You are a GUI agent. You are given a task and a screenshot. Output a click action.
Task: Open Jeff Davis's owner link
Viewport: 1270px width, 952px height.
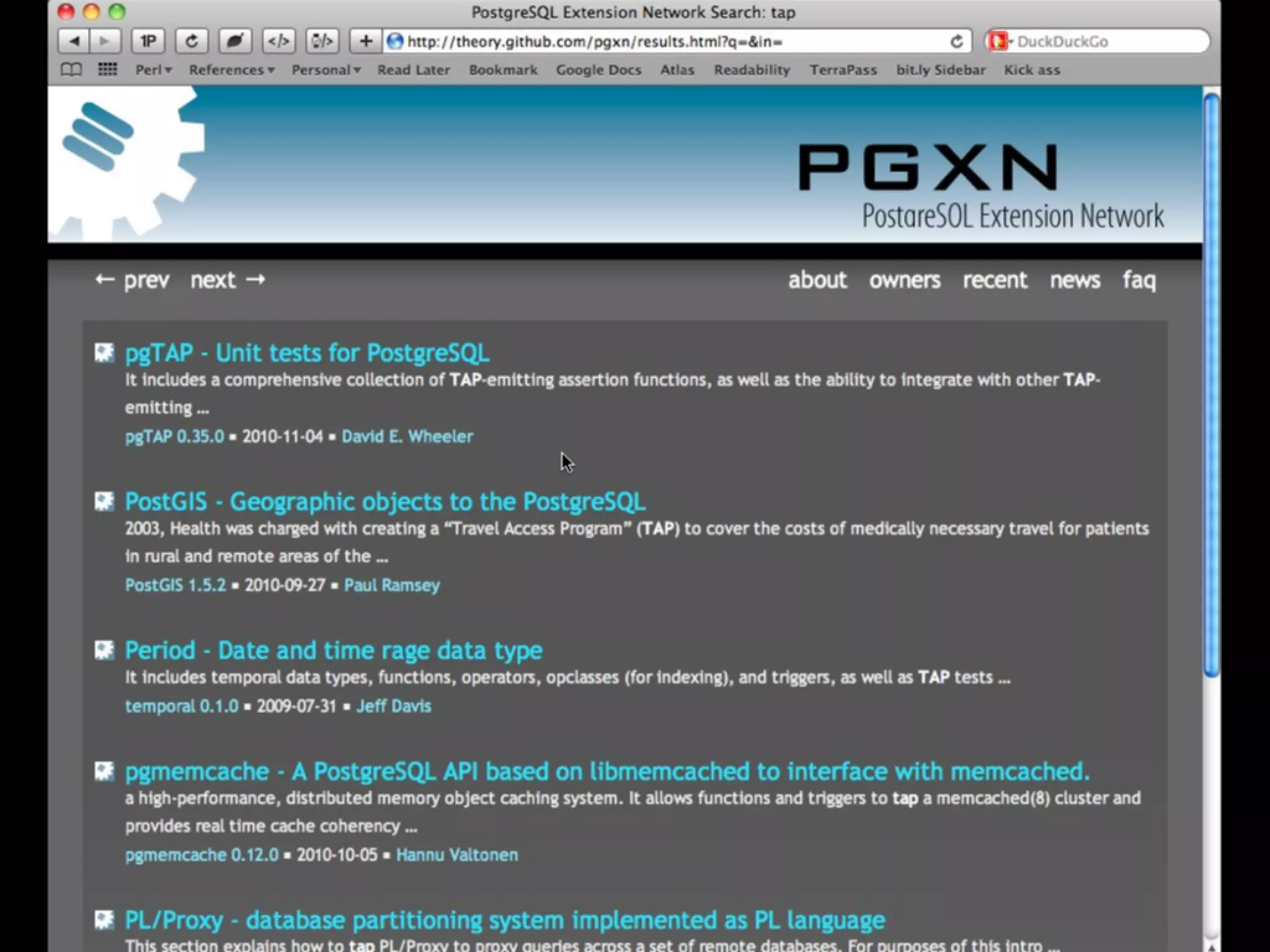click(x=394, y=706)
